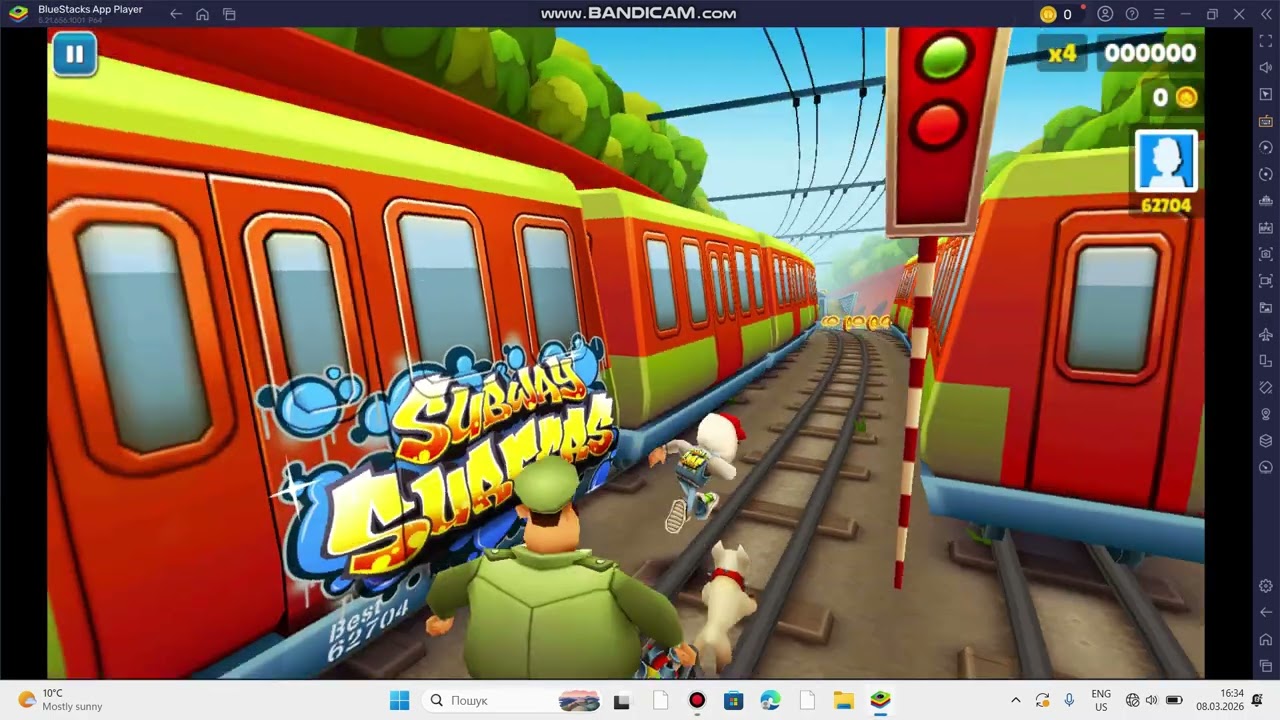Open the BlueStacks hamburger menu

[1159, 14]
